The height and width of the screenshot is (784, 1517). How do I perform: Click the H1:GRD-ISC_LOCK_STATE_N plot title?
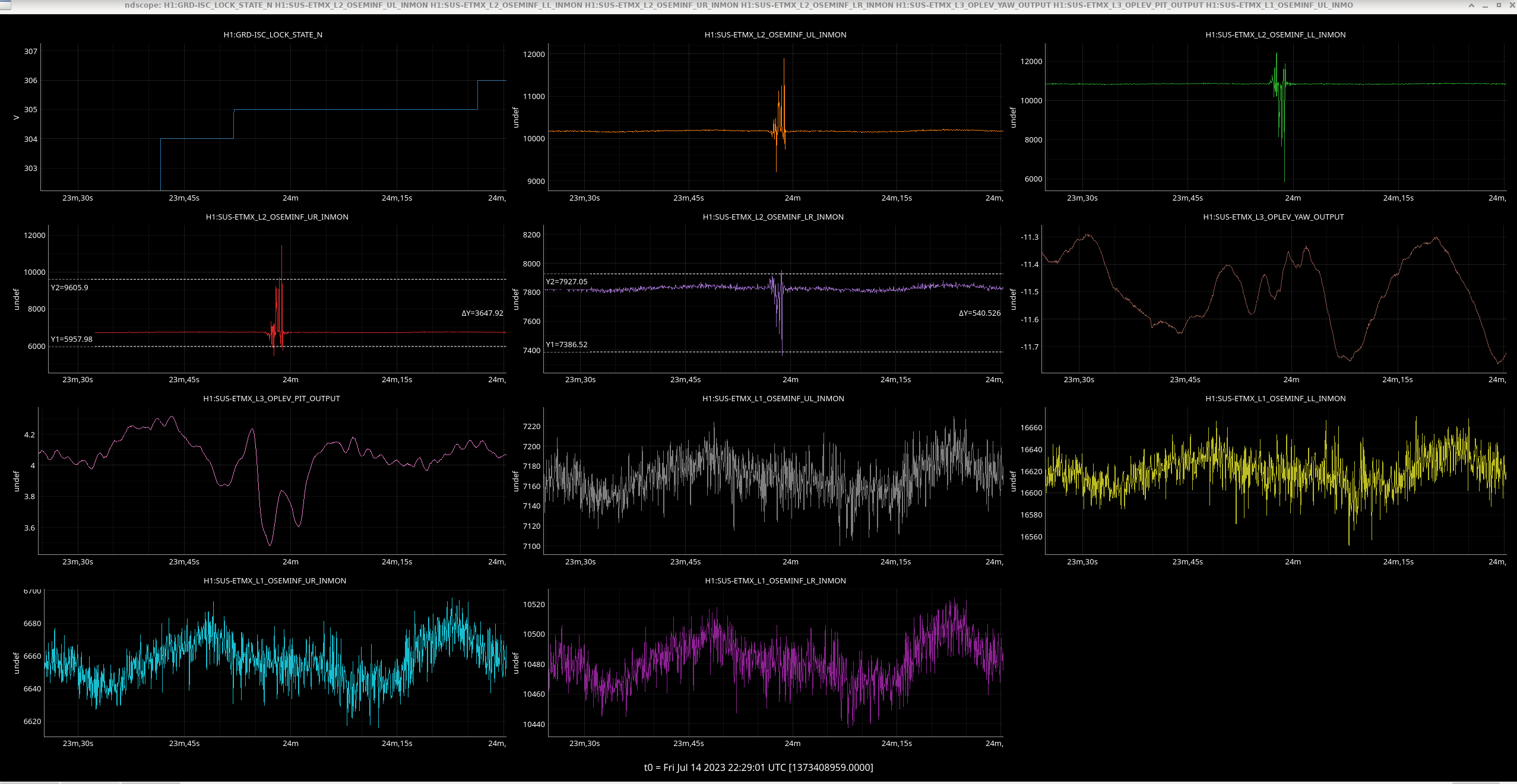click(x=273, y=35)
